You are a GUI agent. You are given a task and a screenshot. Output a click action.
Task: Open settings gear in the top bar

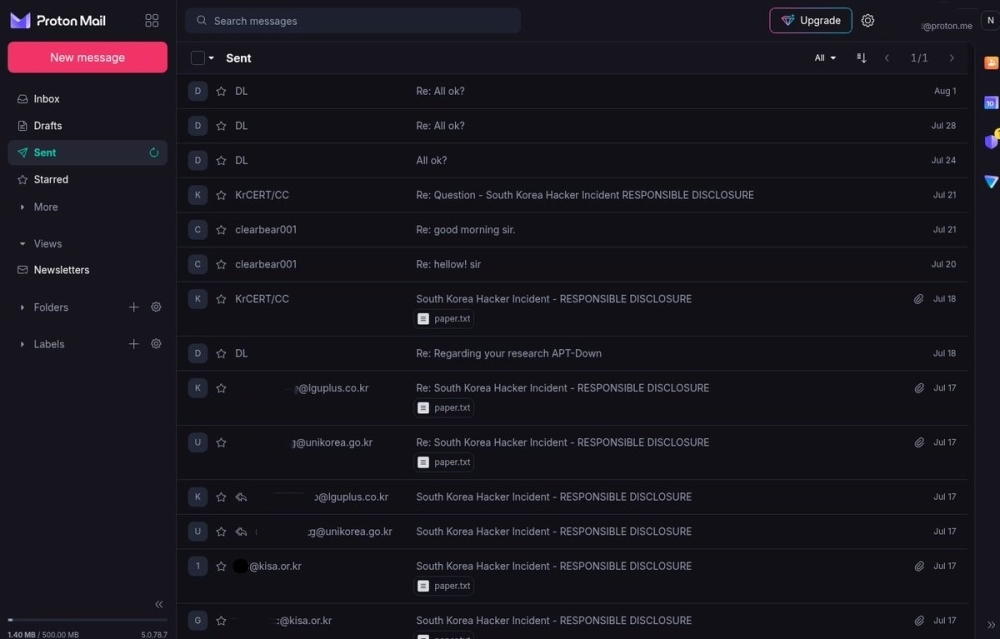tap(868, 21)
